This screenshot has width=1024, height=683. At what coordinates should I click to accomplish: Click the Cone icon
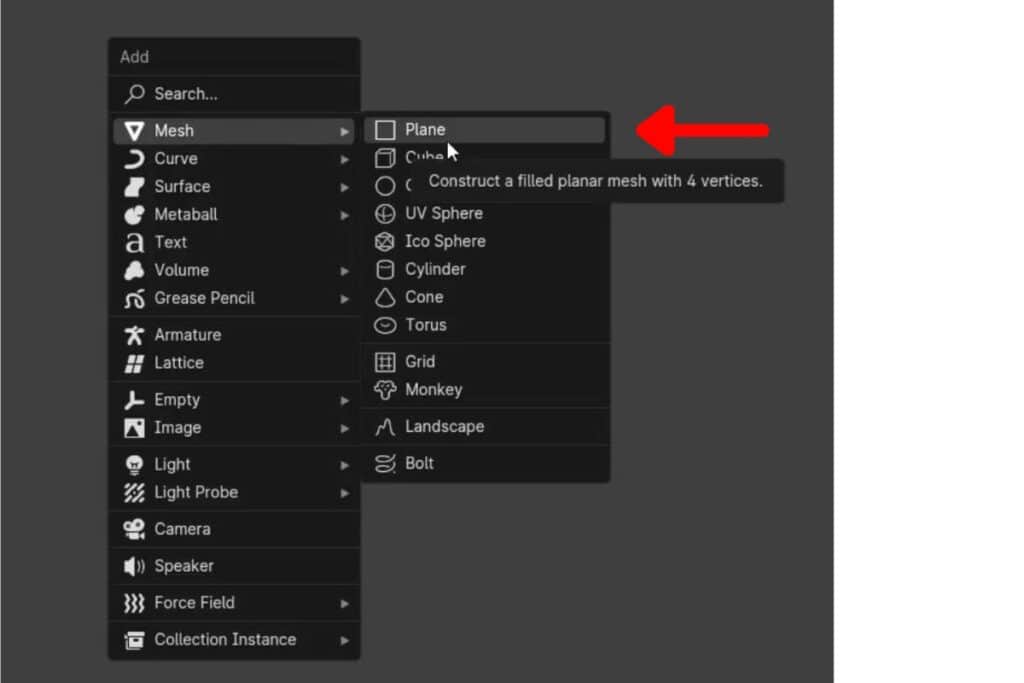[385, 296]
